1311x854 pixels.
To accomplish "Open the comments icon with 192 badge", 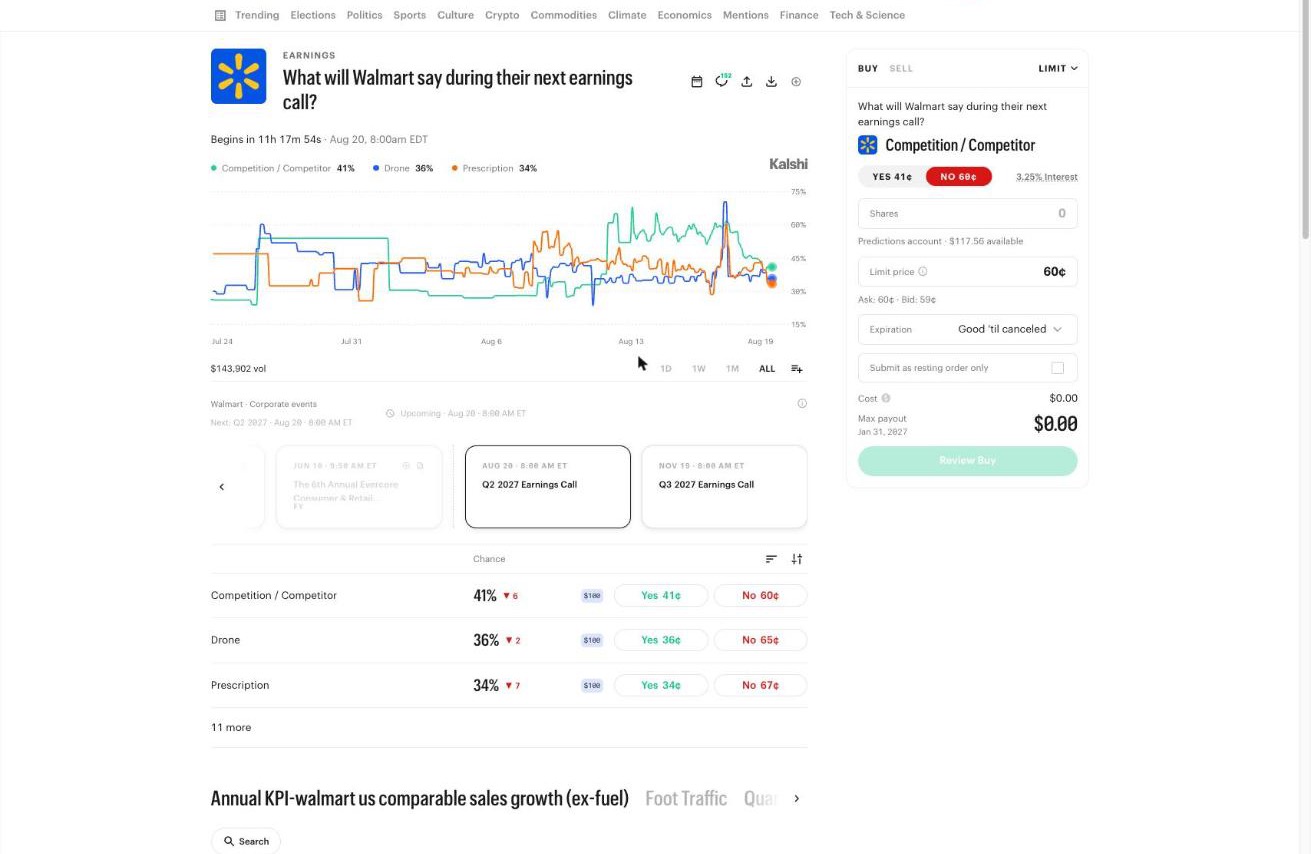I will coord(722,81).
